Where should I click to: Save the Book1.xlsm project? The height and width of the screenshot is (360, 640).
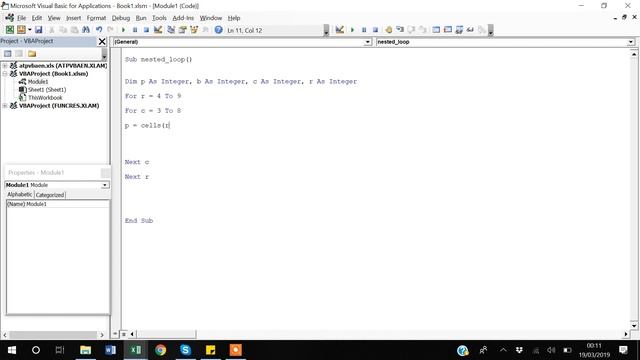[38, 30]
